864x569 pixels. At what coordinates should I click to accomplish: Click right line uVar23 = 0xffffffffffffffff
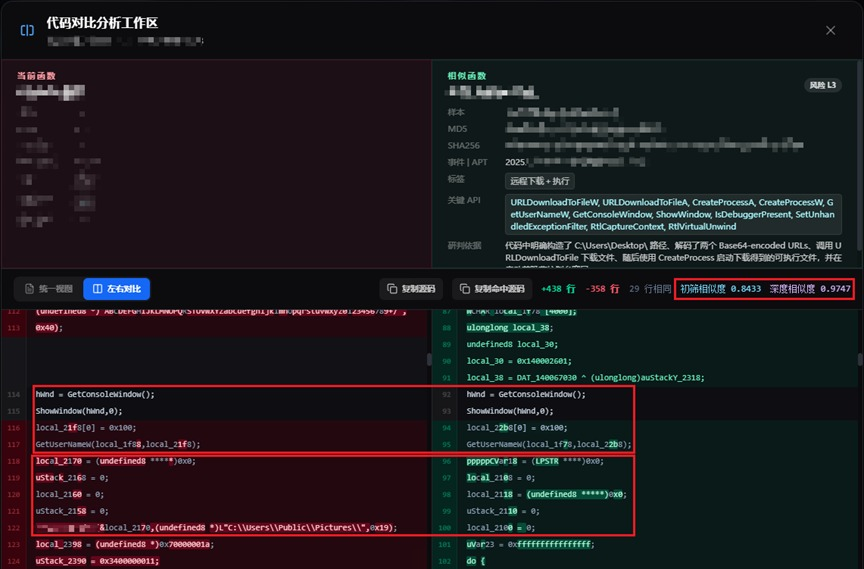click(531, 544)
